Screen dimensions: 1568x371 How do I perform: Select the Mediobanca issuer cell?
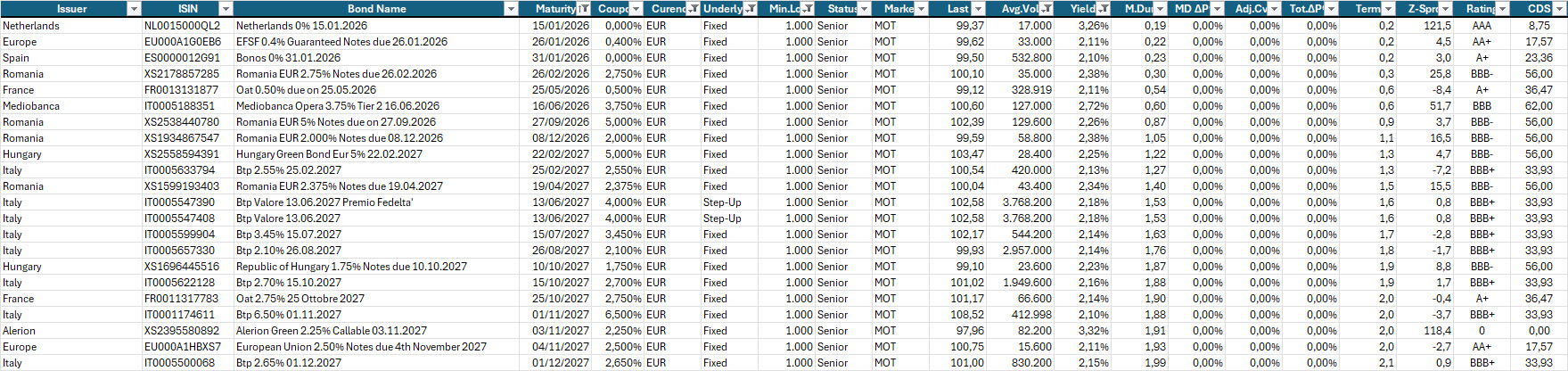tap(31, 106)
